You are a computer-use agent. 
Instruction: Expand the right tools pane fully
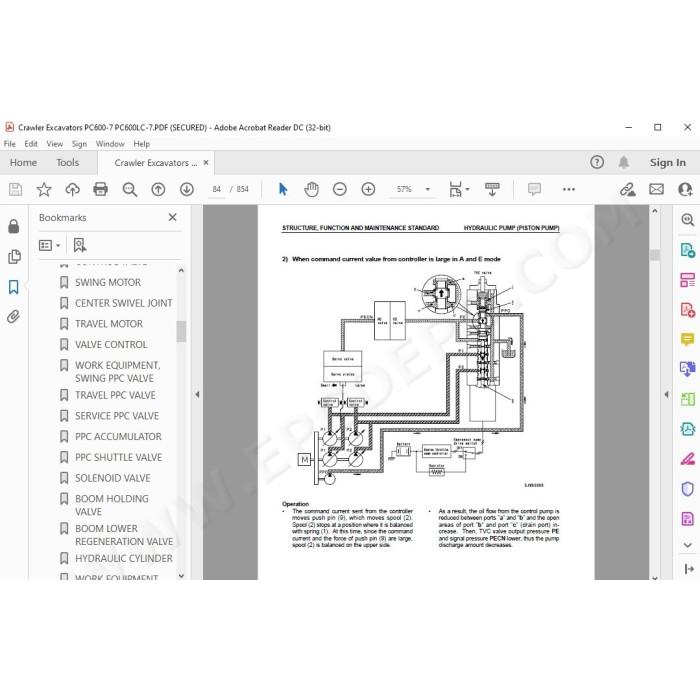tap(689, 569)
